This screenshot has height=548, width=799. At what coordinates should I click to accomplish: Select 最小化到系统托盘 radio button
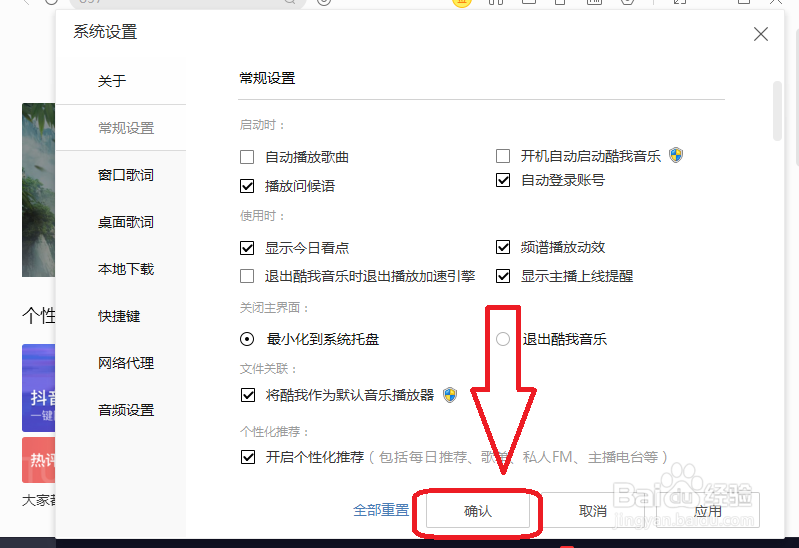[247, 339]
